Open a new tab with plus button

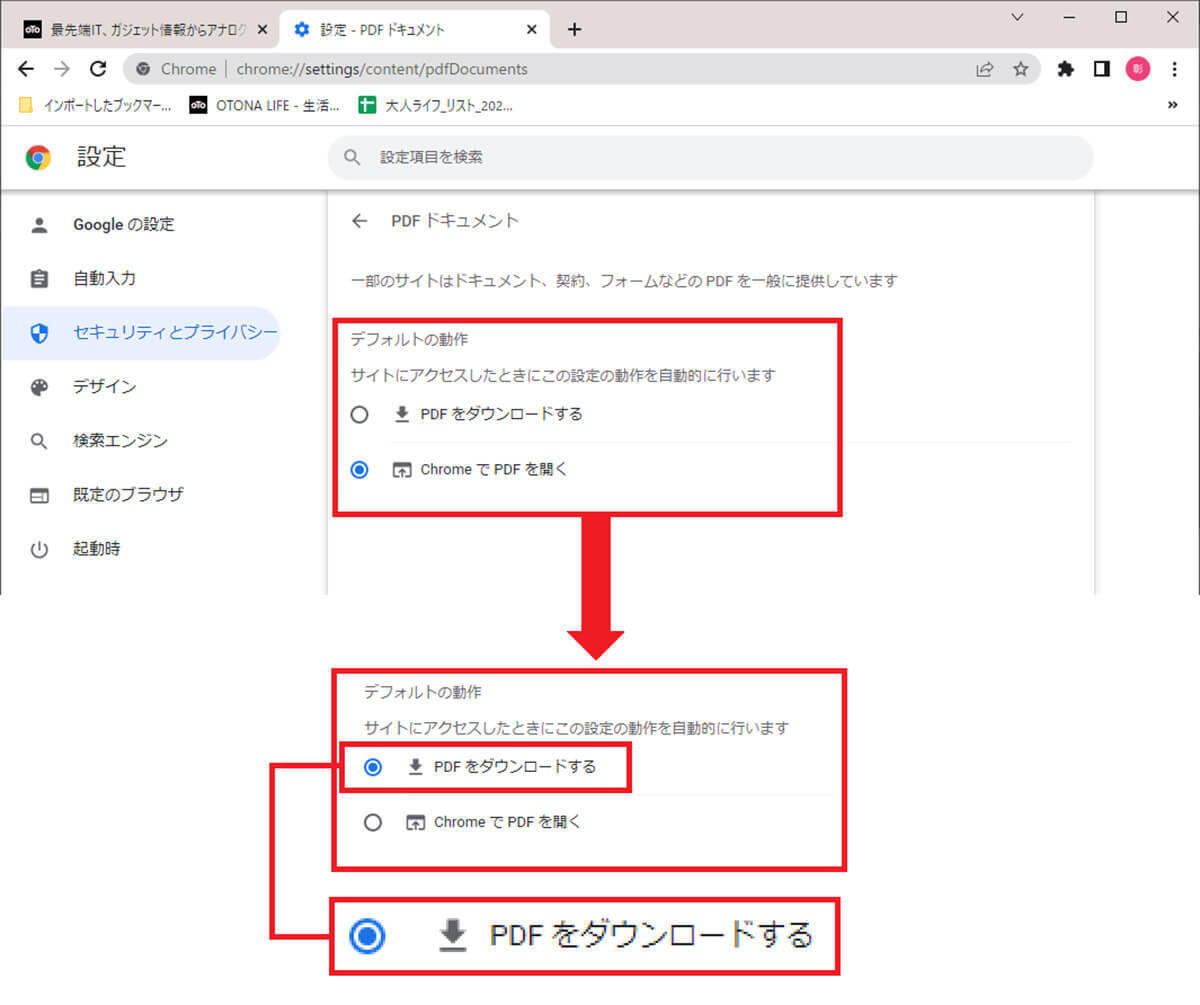pos(574,29)
